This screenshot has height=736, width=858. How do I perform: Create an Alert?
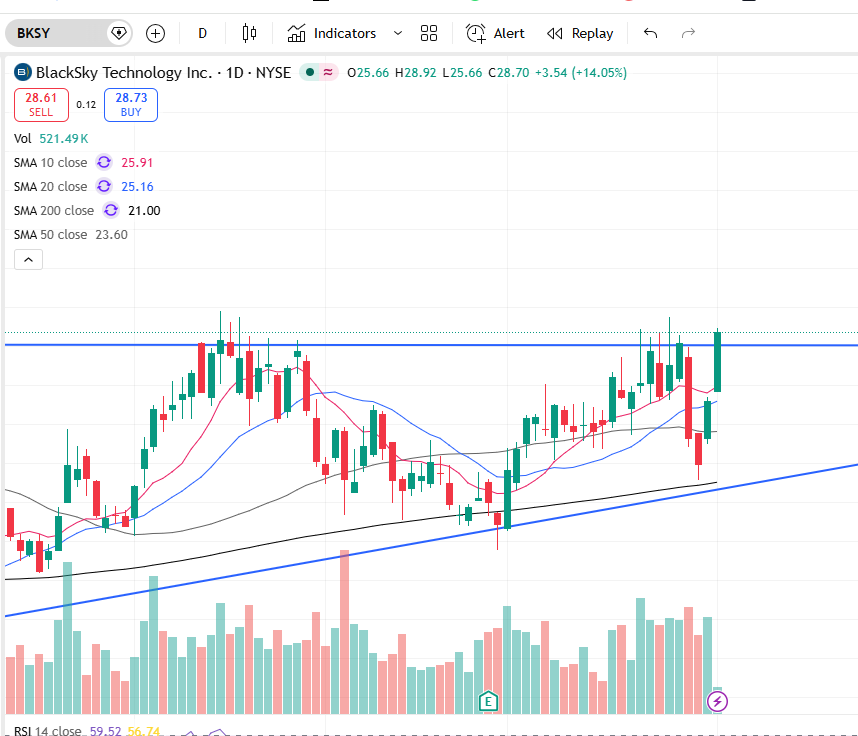click(x=495, y=33)
